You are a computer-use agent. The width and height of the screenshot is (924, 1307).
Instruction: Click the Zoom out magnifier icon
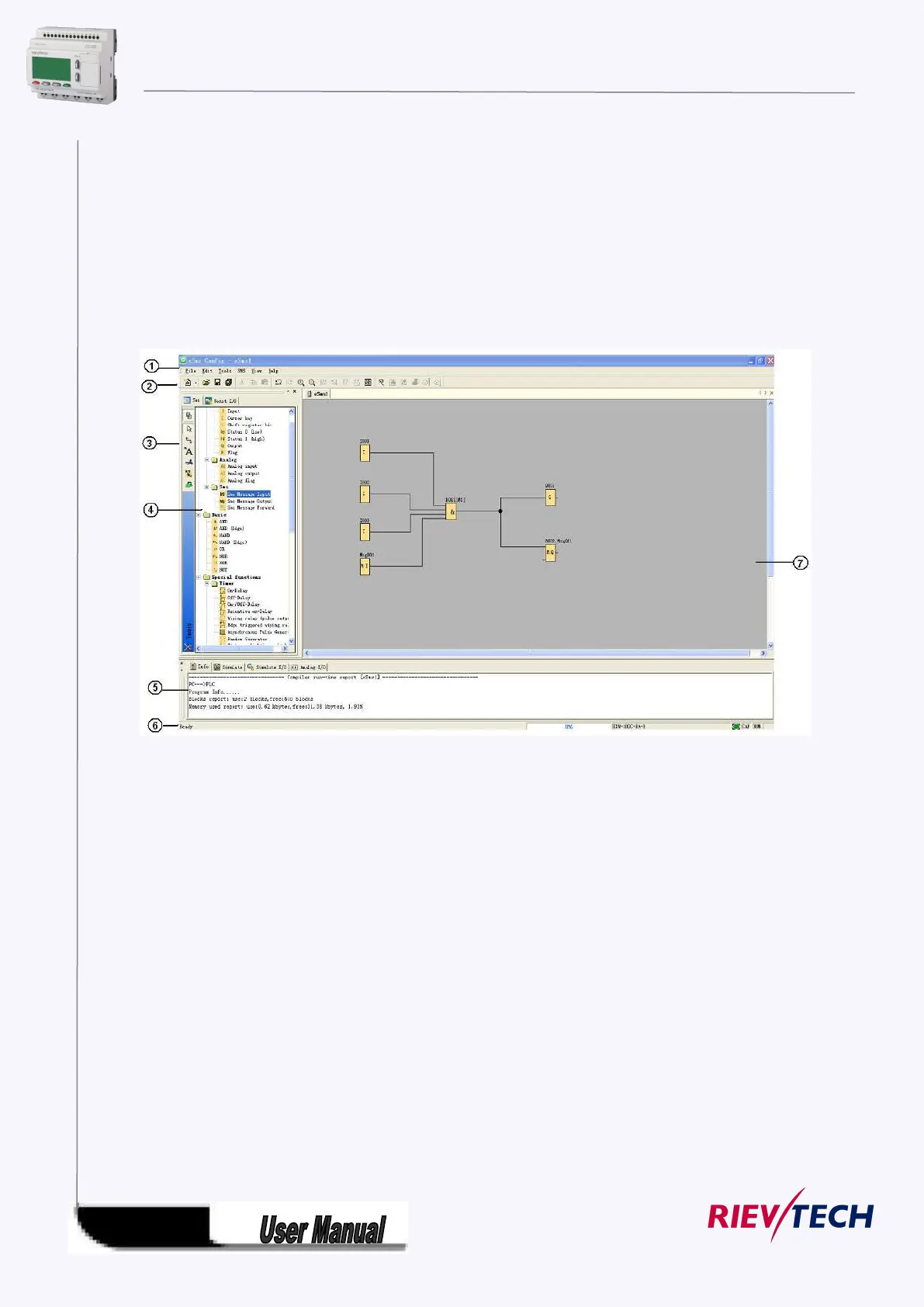pyautogui.click(x=312, y=382)
